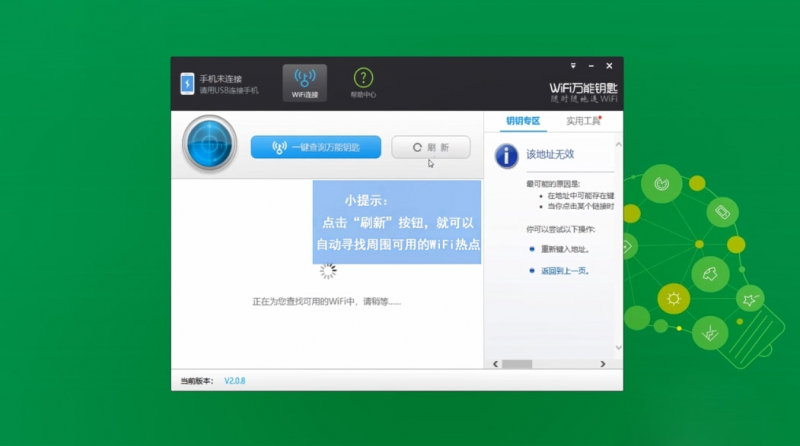Open the 帮助中心 help center icon
The height and width of the screenshot is (446, 800).
pyautogui.click(x=363, y=83)
